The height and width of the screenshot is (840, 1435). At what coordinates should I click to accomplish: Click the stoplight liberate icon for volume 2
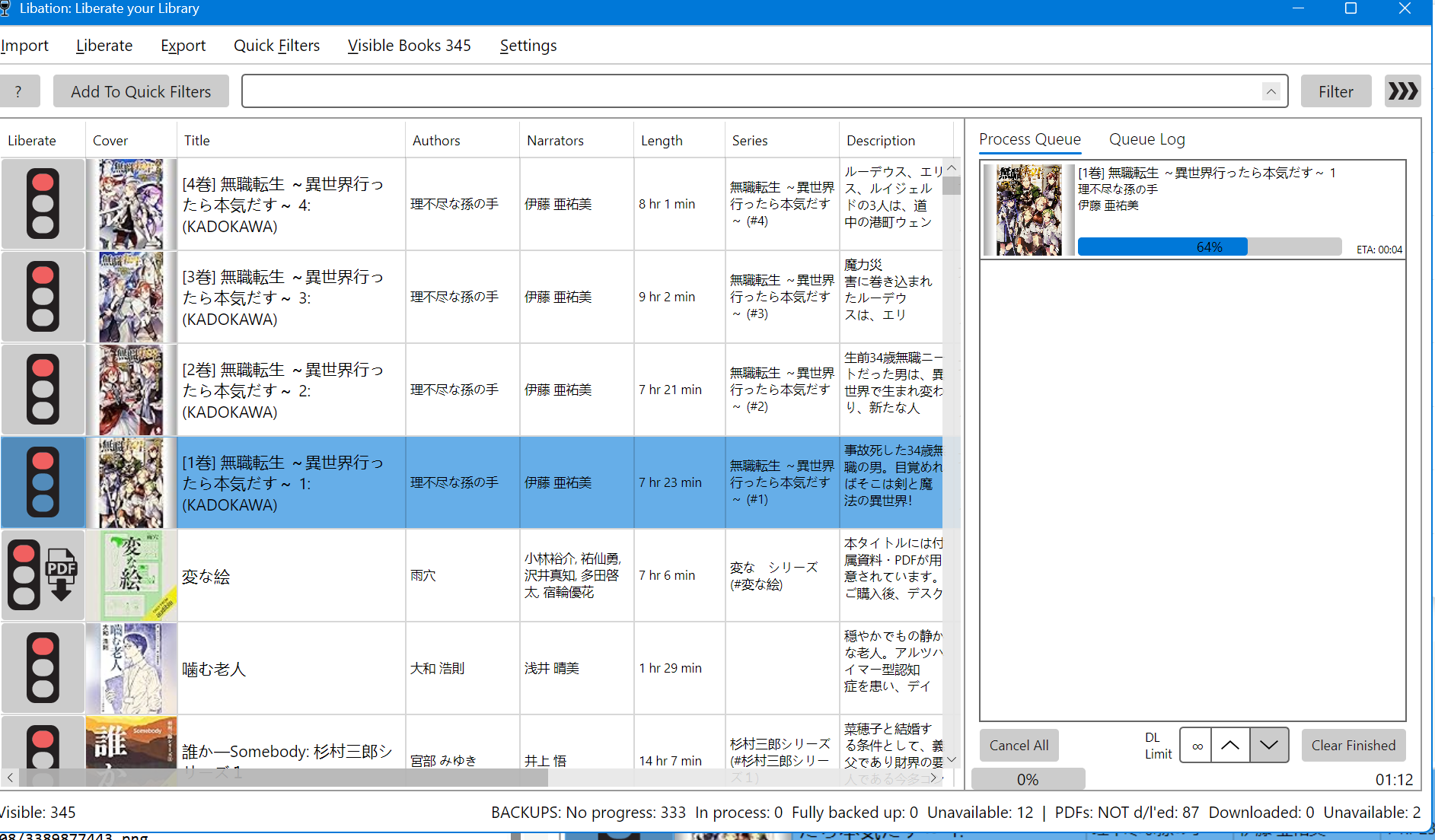coord(43,390)
